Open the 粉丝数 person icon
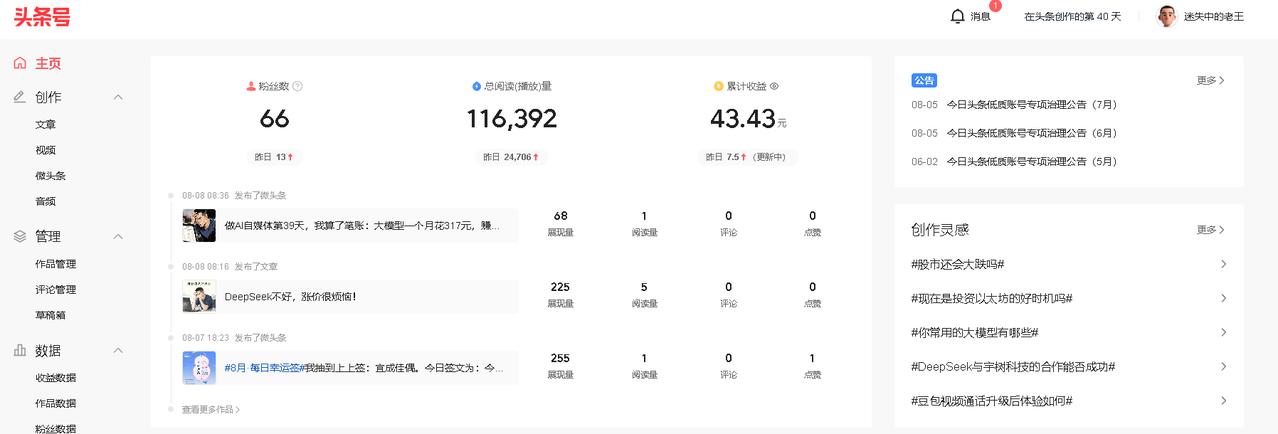Viewport: 1278px width, 434px height. click(x=251, y=86)
